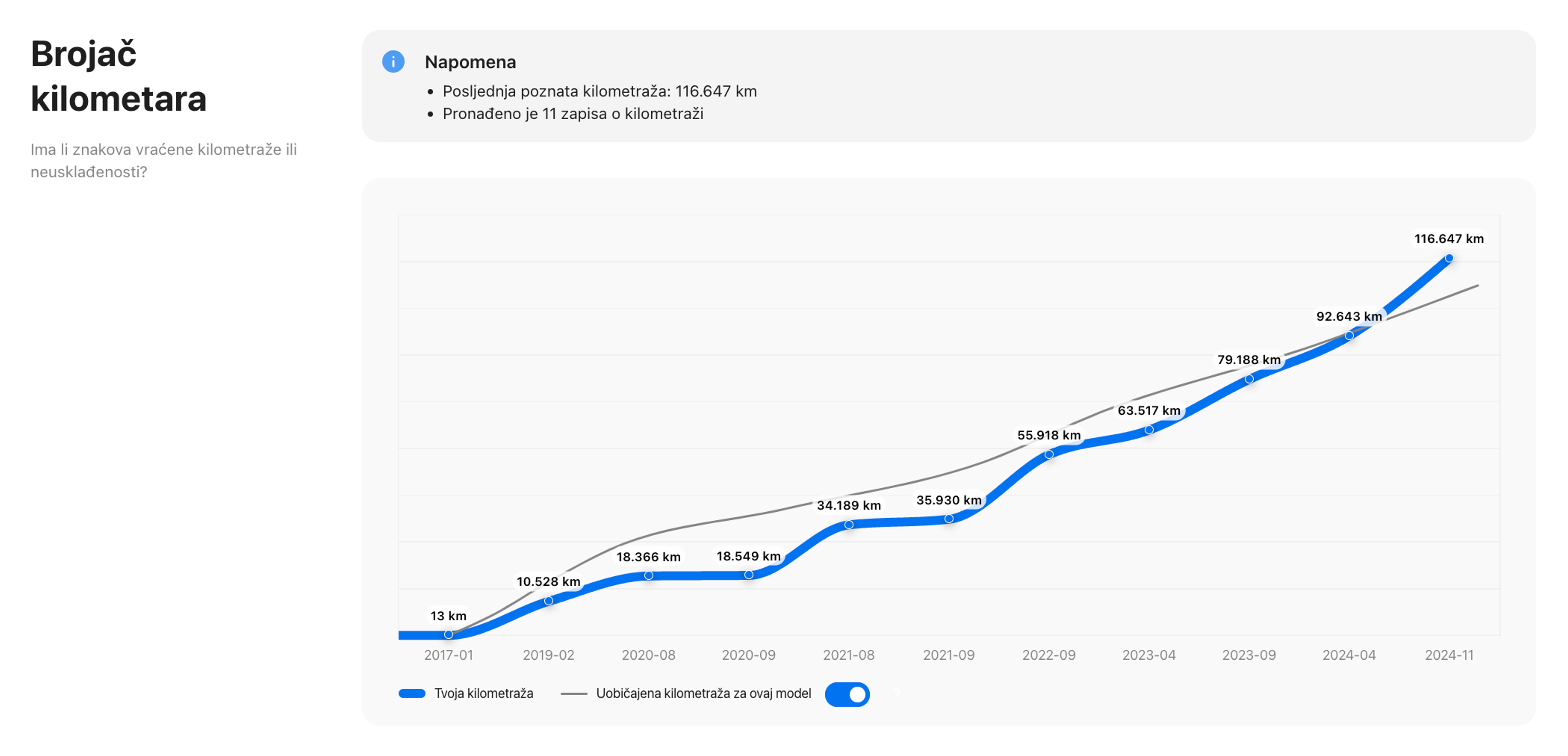This screenshot has height=756, width=1568.
Task: Click the 18.549 km point marker
Action: [749, 575]
